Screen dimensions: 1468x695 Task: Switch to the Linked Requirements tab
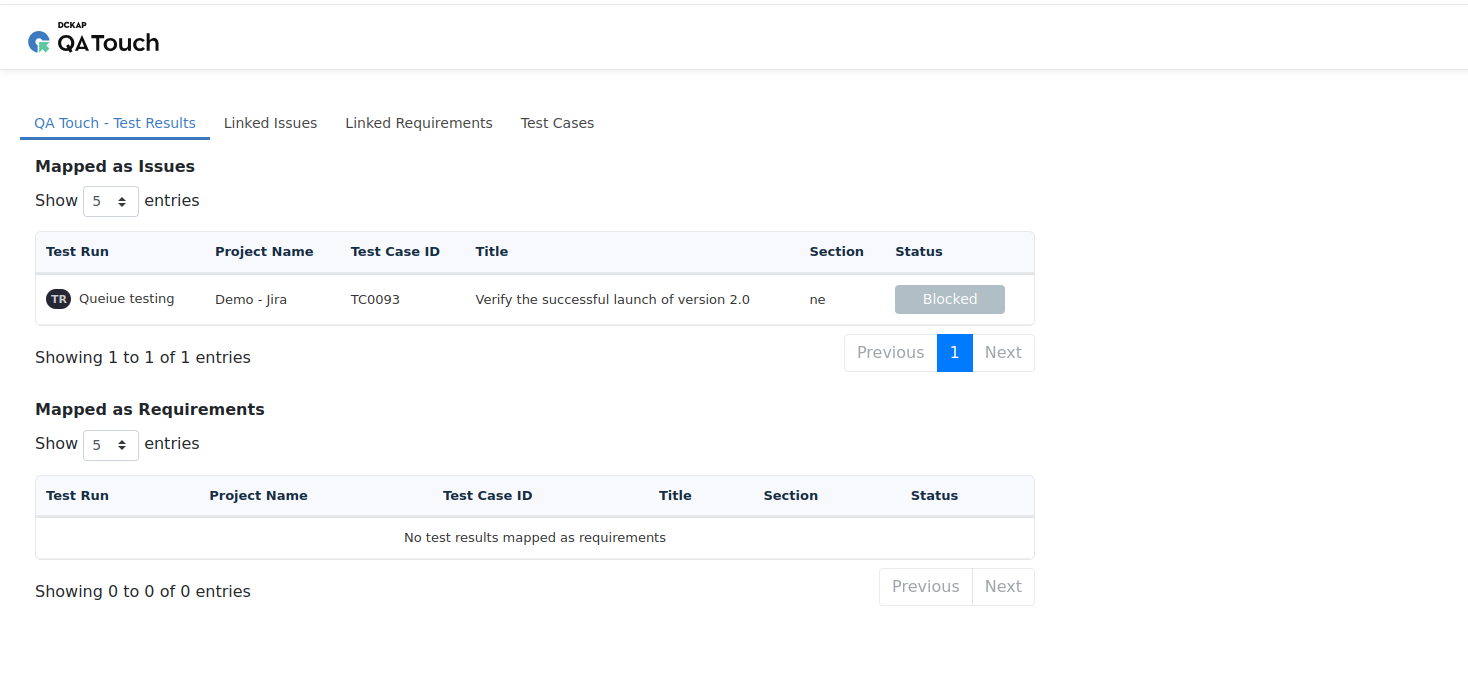(x=418, y=123)
